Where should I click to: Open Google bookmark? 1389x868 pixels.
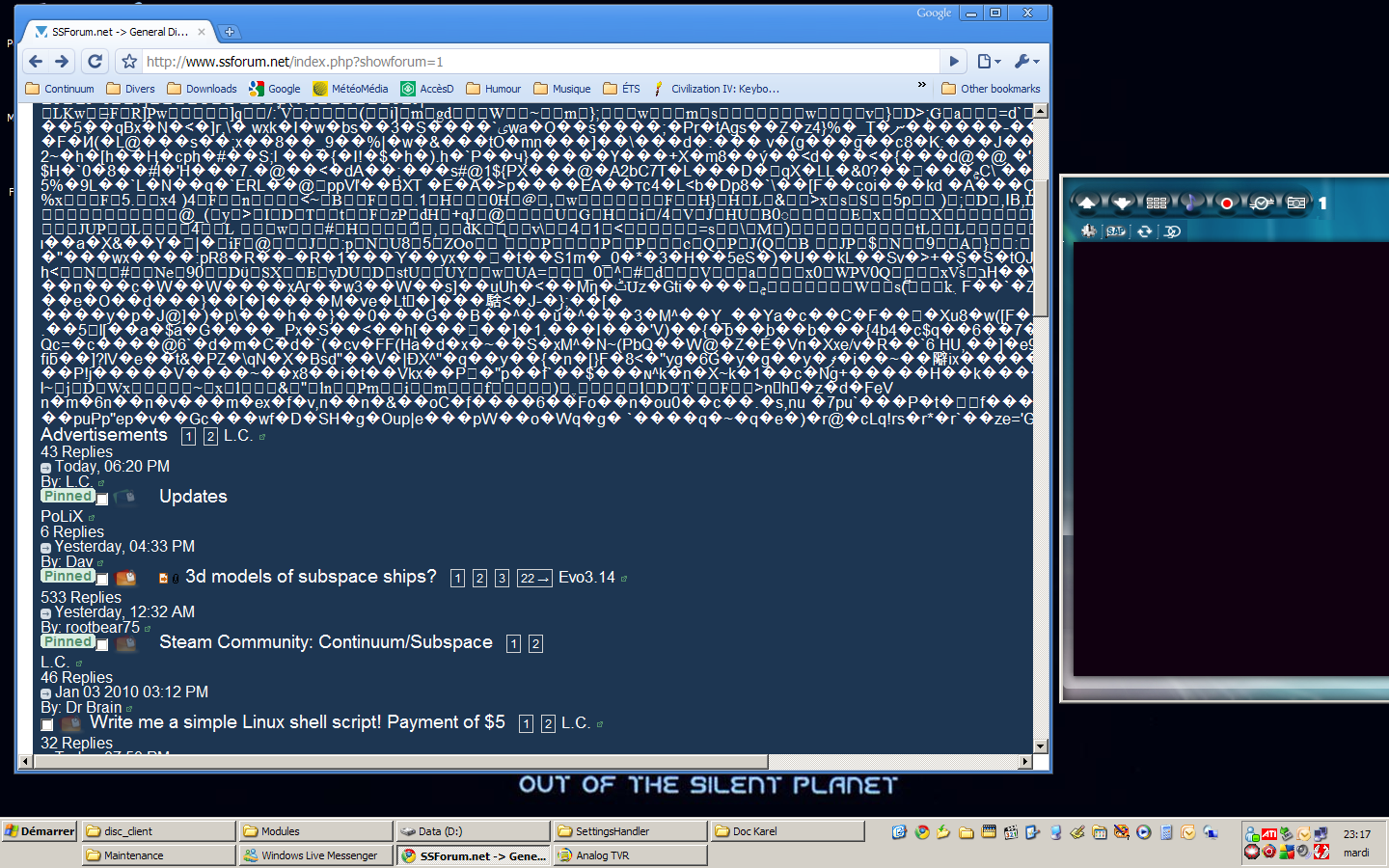click(x=275, y=89)
